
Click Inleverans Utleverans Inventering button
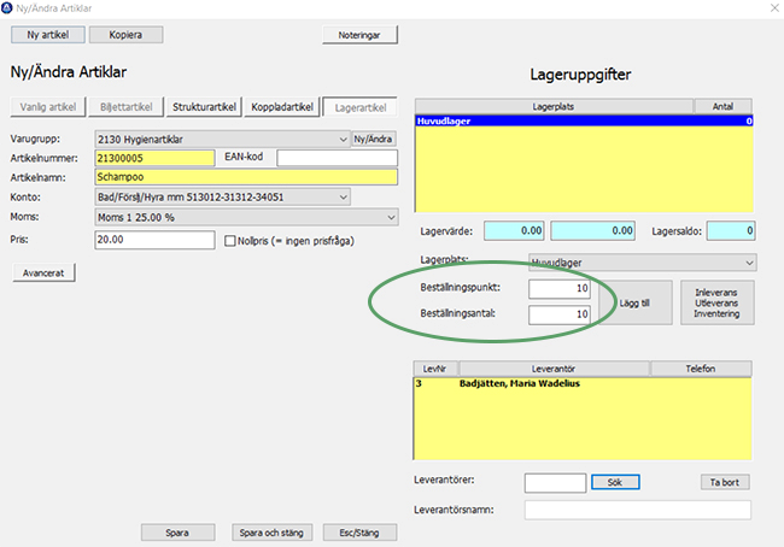click(717, 303)
